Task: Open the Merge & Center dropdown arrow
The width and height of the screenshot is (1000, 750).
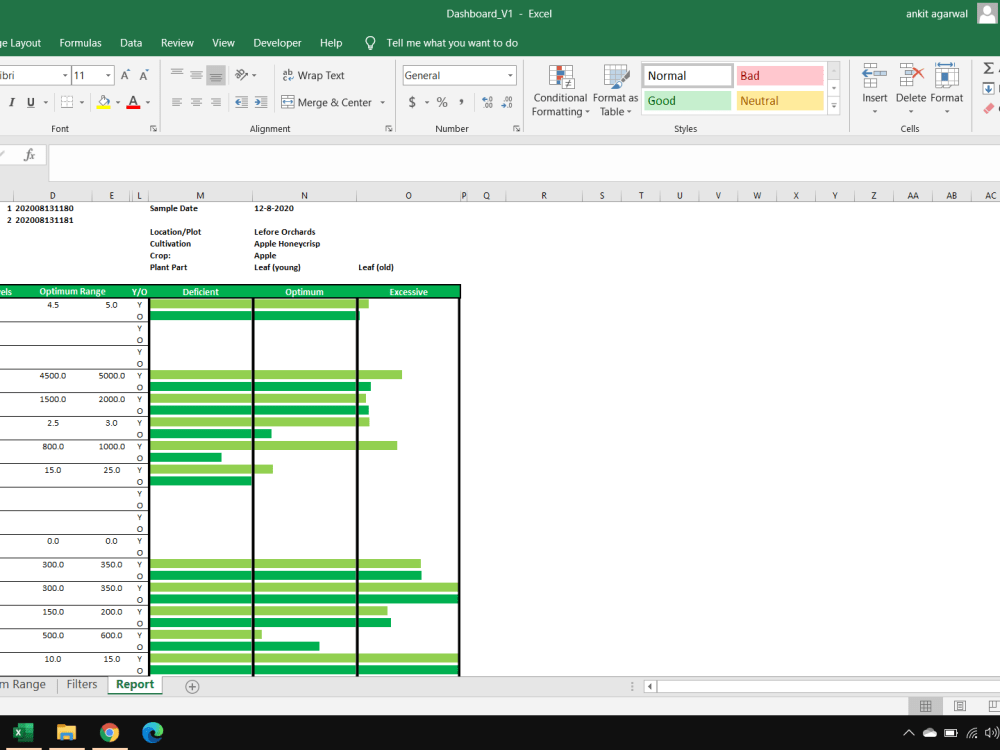Action: pos(383,101)
